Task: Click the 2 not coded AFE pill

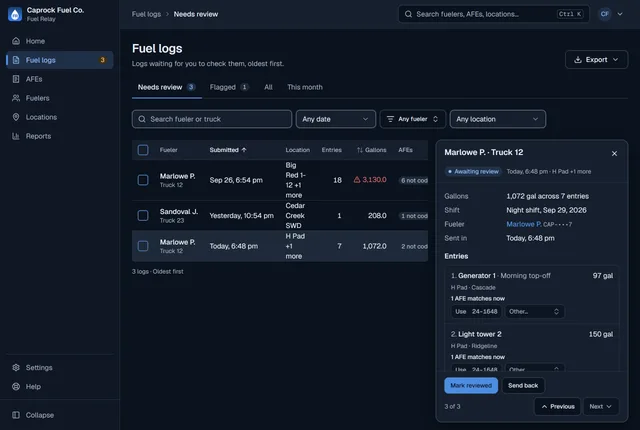Action: coord(413,246)
